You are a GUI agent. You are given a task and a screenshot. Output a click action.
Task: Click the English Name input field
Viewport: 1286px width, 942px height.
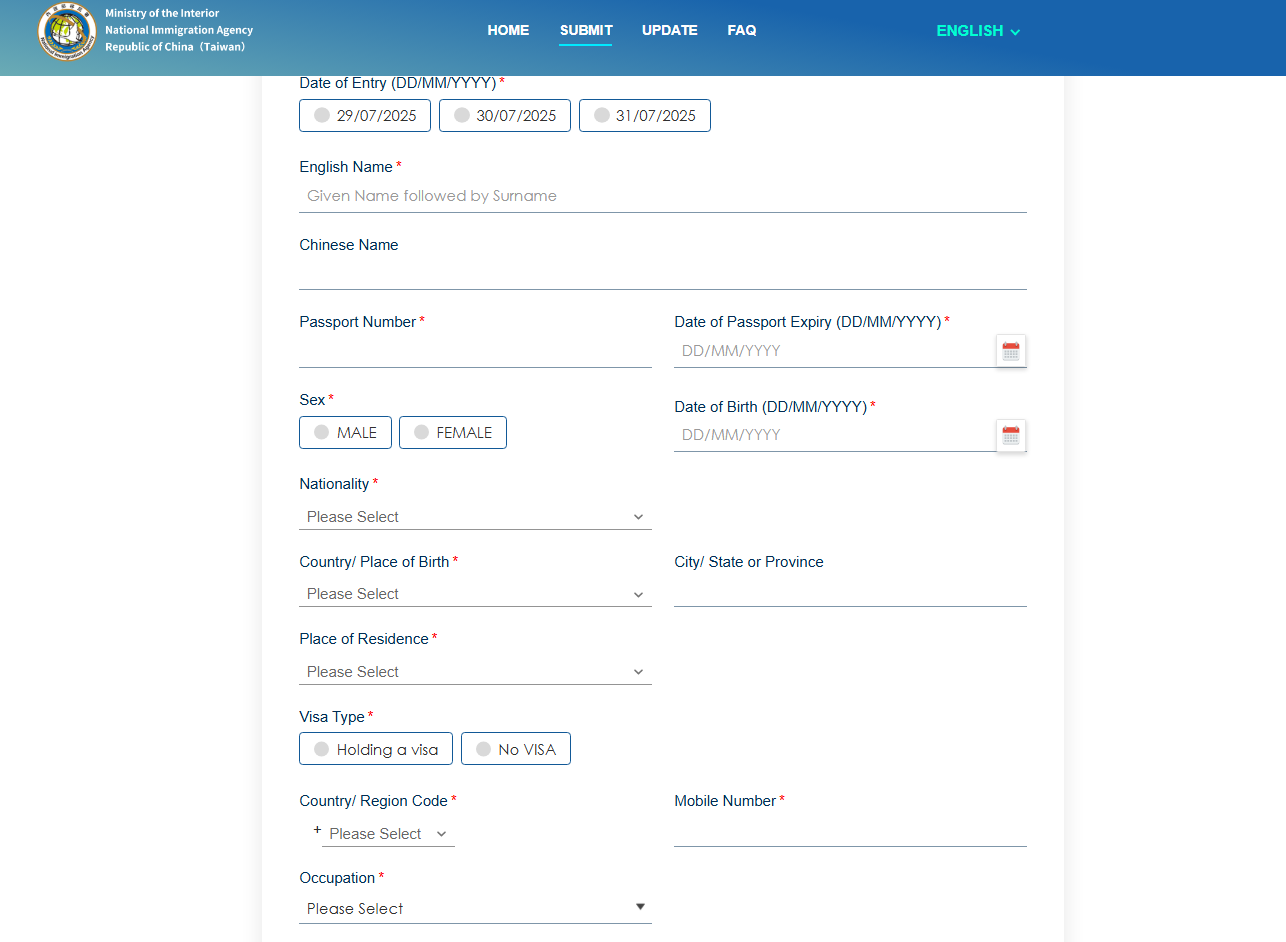[x=663, y=196]
